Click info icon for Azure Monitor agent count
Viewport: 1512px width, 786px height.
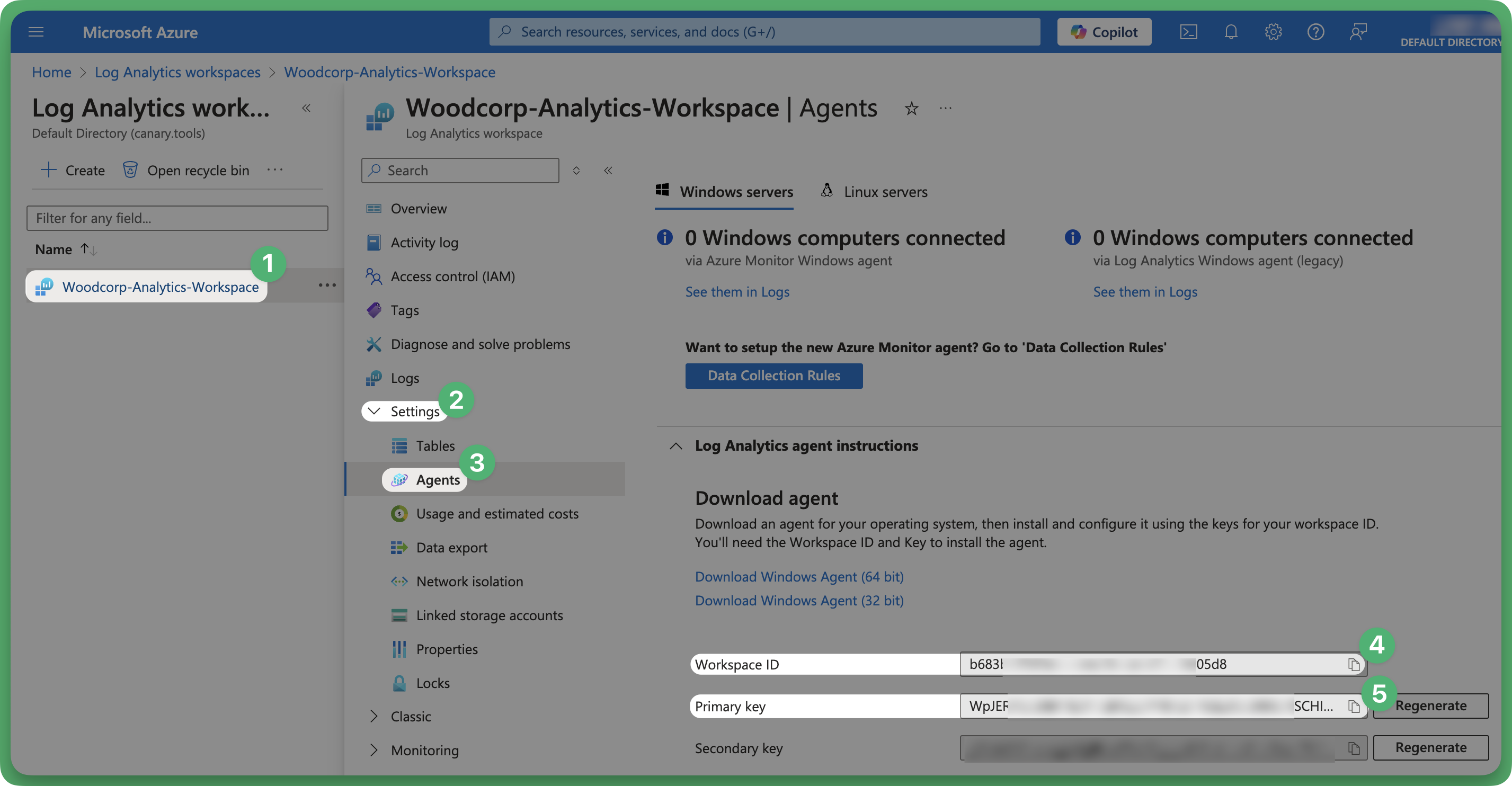[x=664, y=237]
